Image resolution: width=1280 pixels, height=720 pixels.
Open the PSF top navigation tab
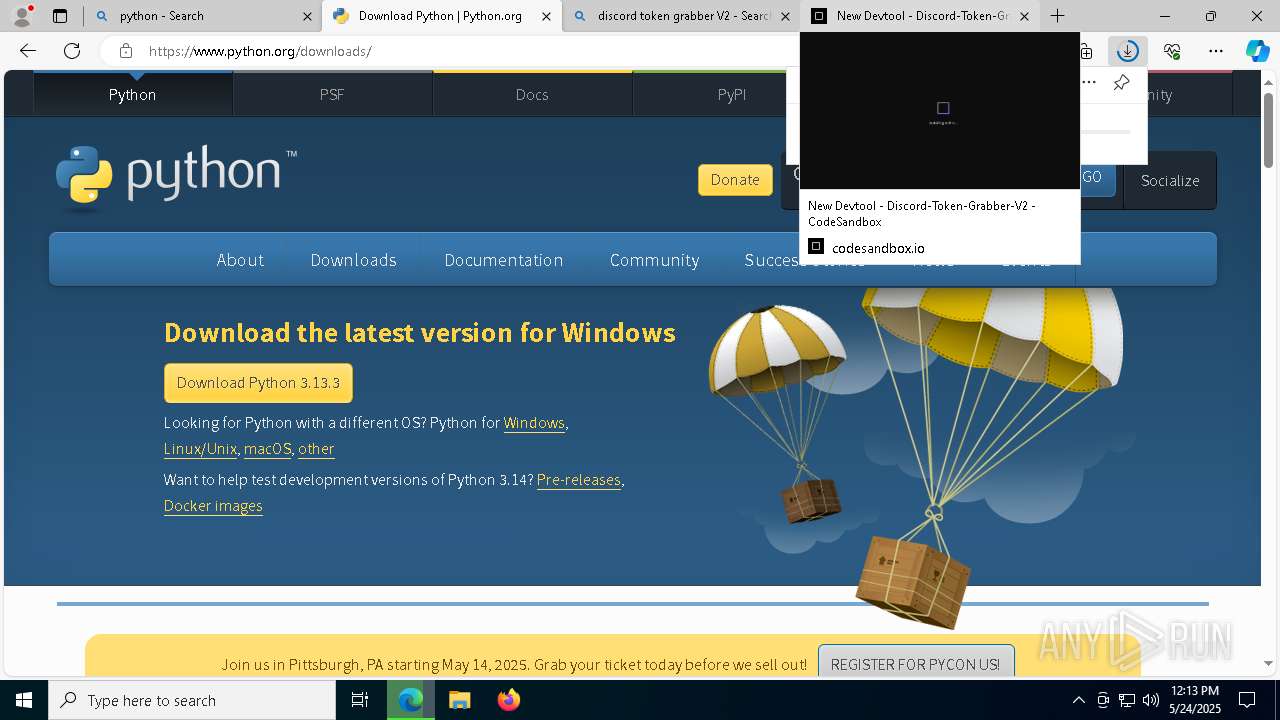coord(332,94)
